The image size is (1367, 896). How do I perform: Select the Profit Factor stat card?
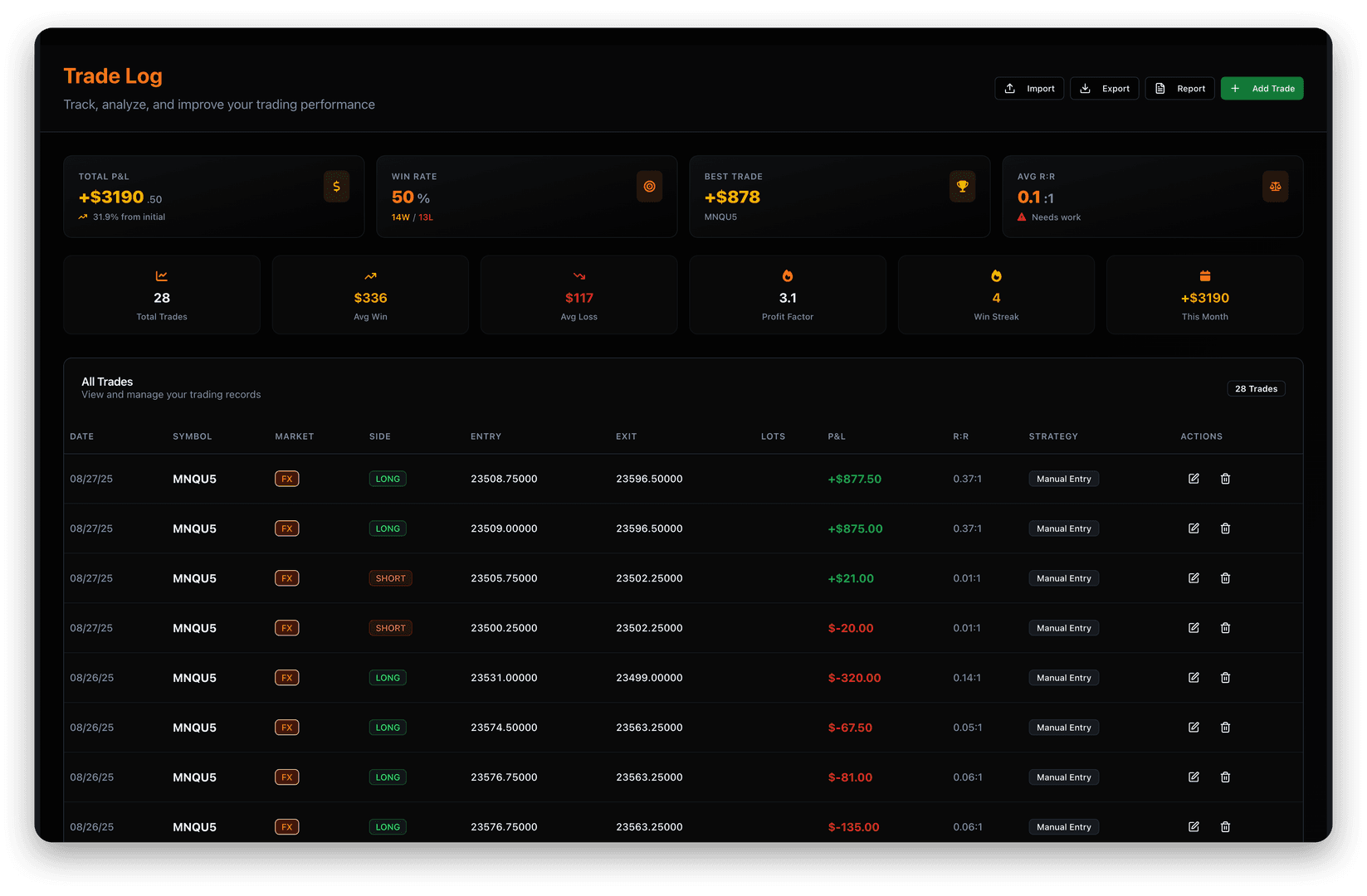click(787, 295)
